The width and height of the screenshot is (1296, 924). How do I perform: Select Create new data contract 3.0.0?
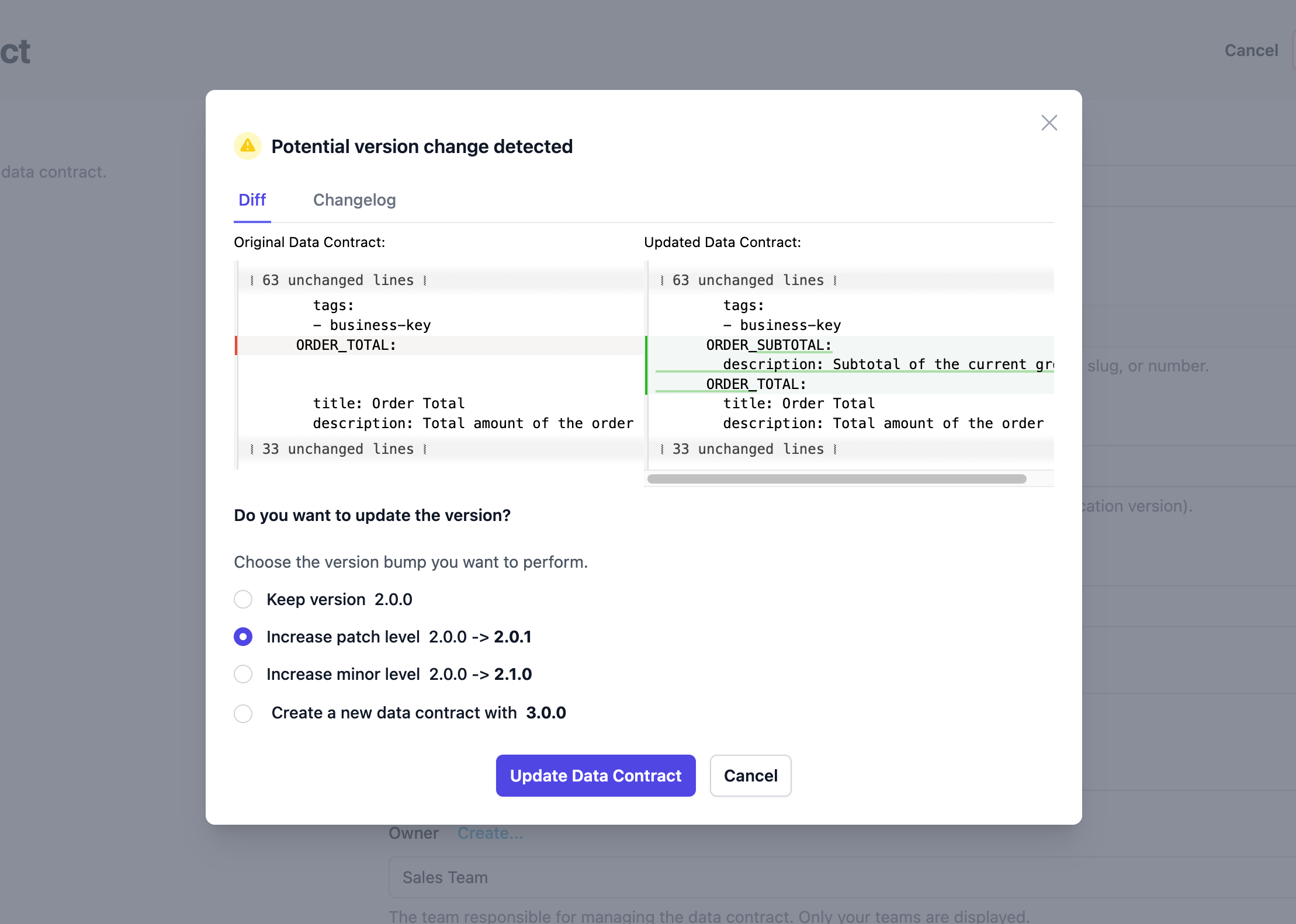click(x=243, y=713)
